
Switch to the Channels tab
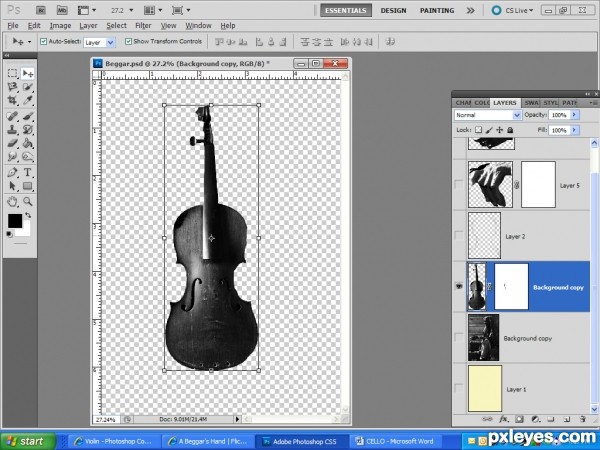(x=463, y=103)
